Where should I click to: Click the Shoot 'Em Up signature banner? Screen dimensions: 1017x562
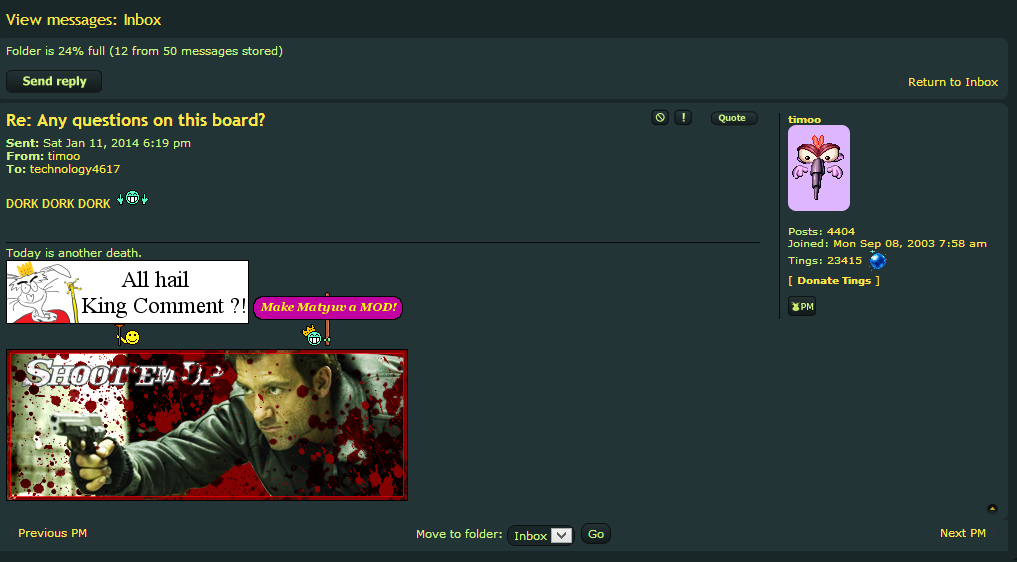(207, 425)
